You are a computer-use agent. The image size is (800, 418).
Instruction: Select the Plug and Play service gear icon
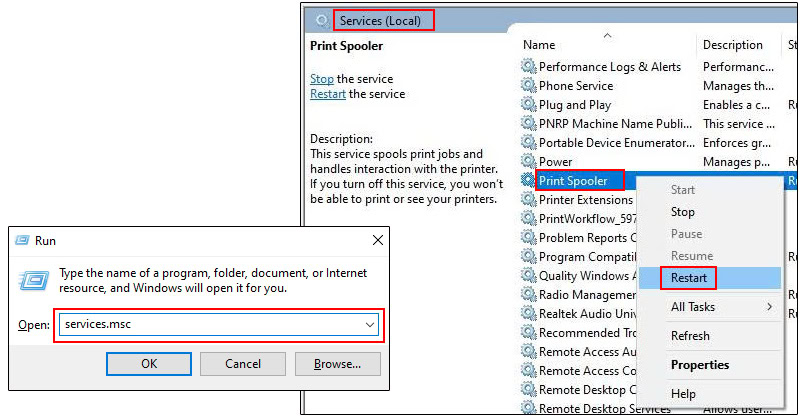click(529, 105)
